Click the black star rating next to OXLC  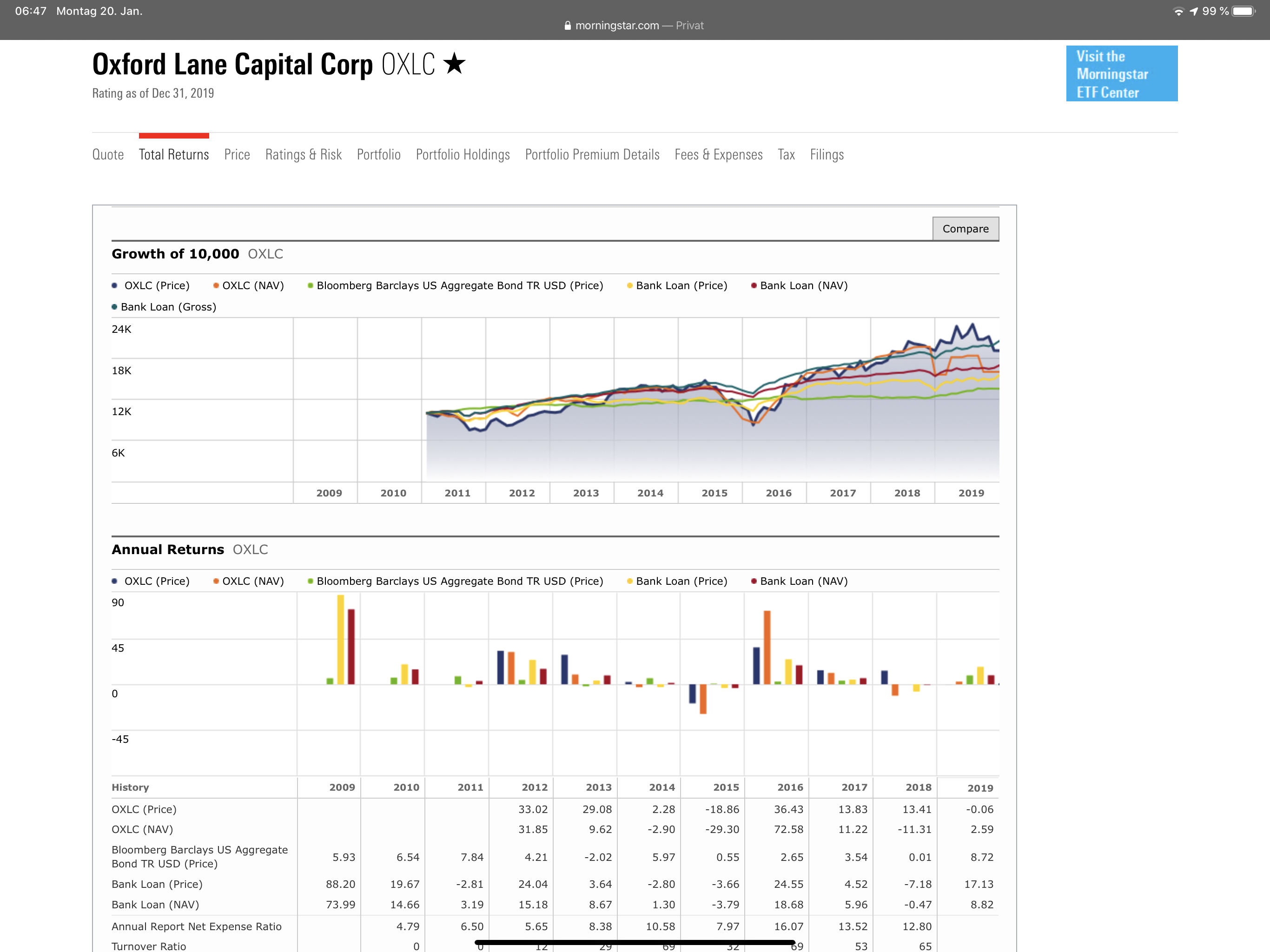tap(454, 64)
